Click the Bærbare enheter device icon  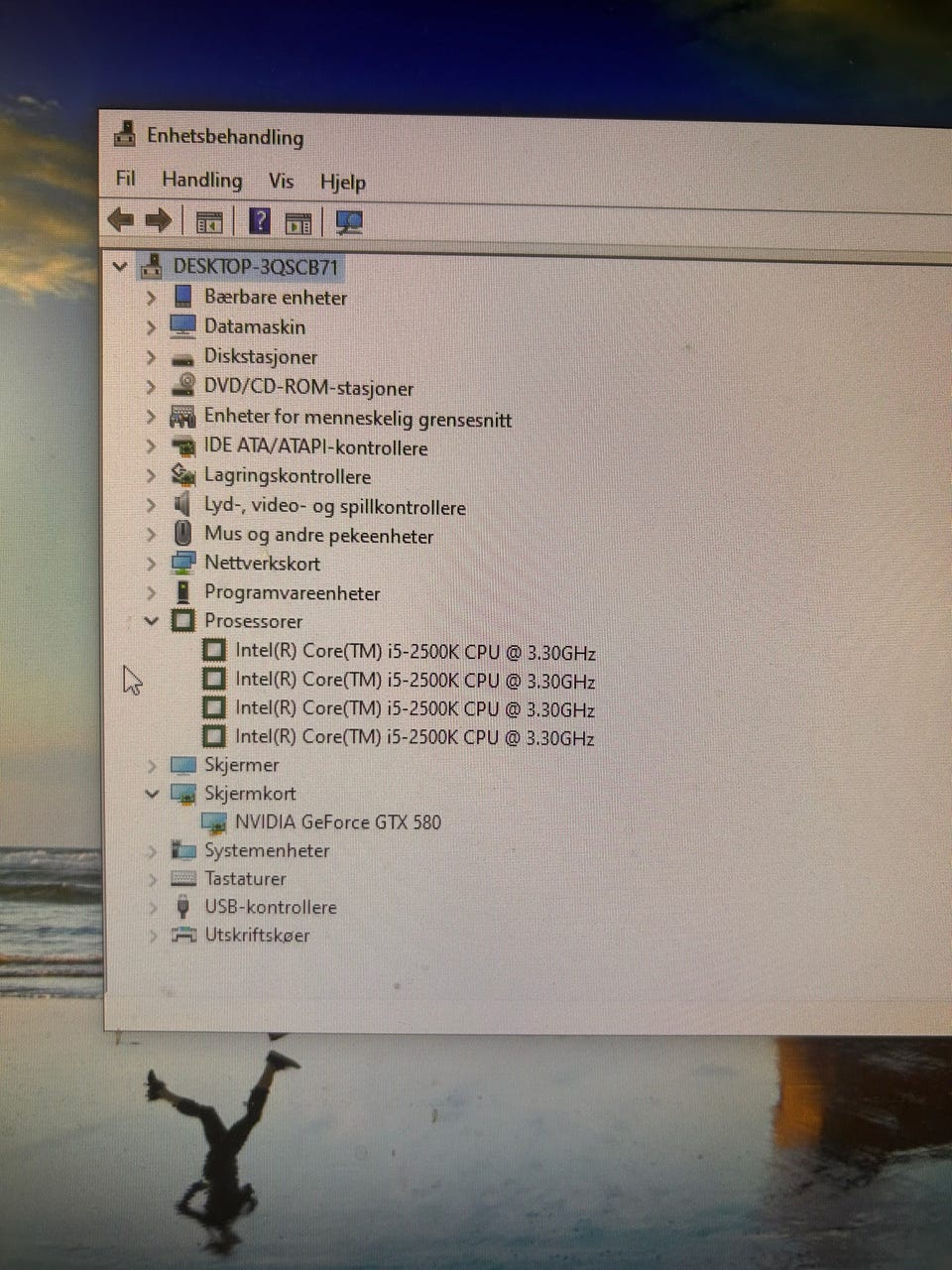pyautogui.click(x=182, y=296)
